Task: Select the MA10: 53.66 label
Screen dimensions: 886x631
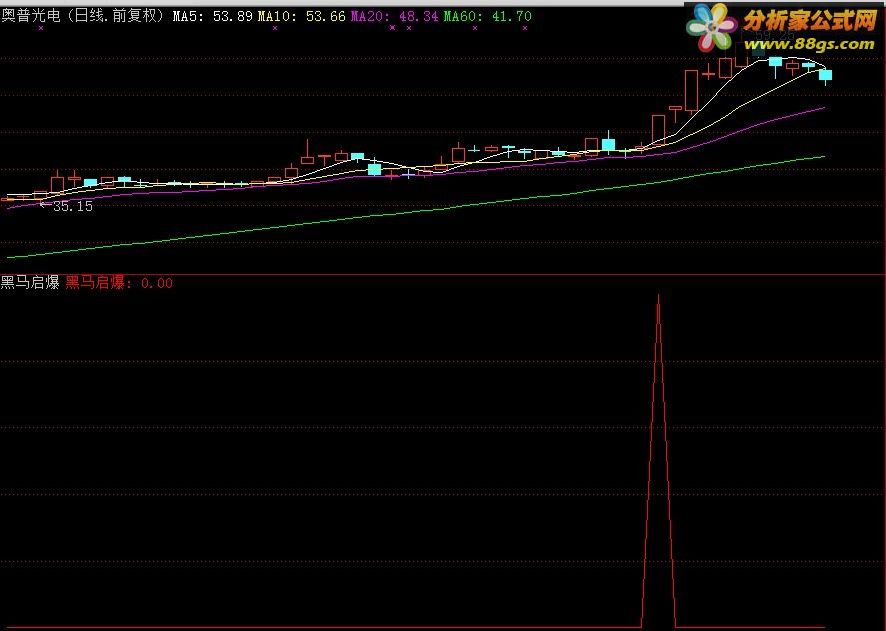Action: (302, 16)
